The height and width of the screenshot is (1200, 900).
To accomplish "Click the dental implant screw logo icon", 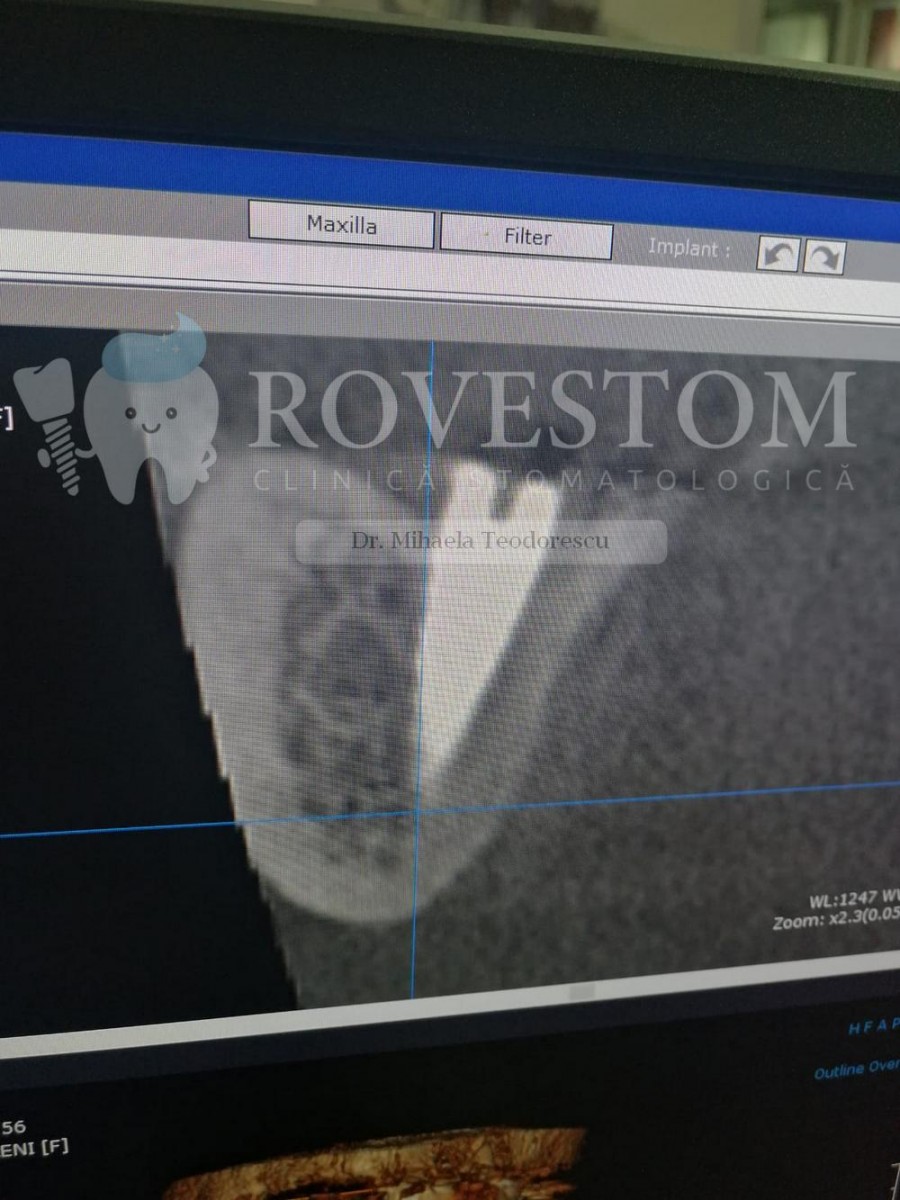I will (x=54, y=422).
